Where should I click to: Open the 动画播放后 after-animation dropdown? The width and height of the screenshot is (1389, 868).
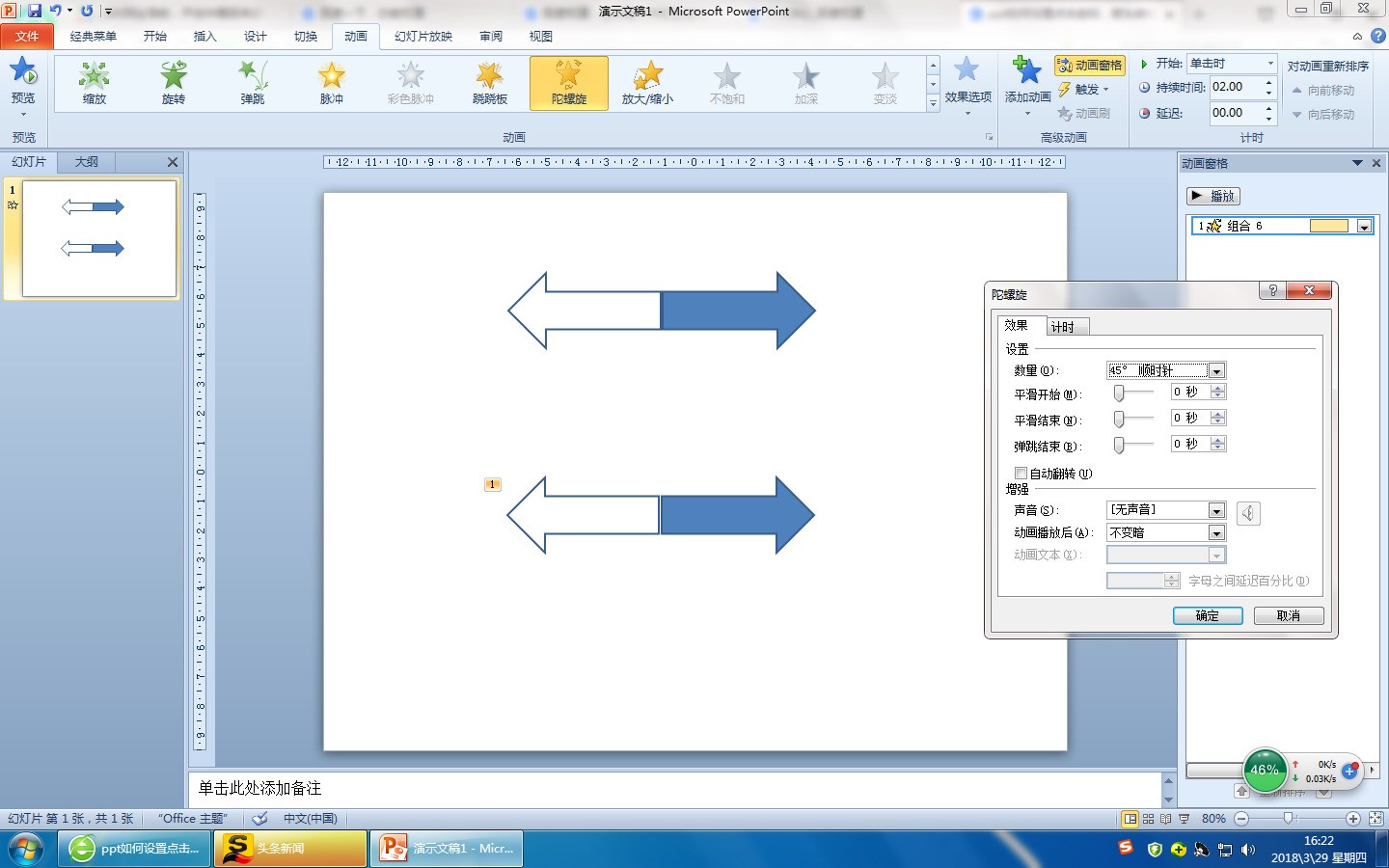click(1216, 533)
